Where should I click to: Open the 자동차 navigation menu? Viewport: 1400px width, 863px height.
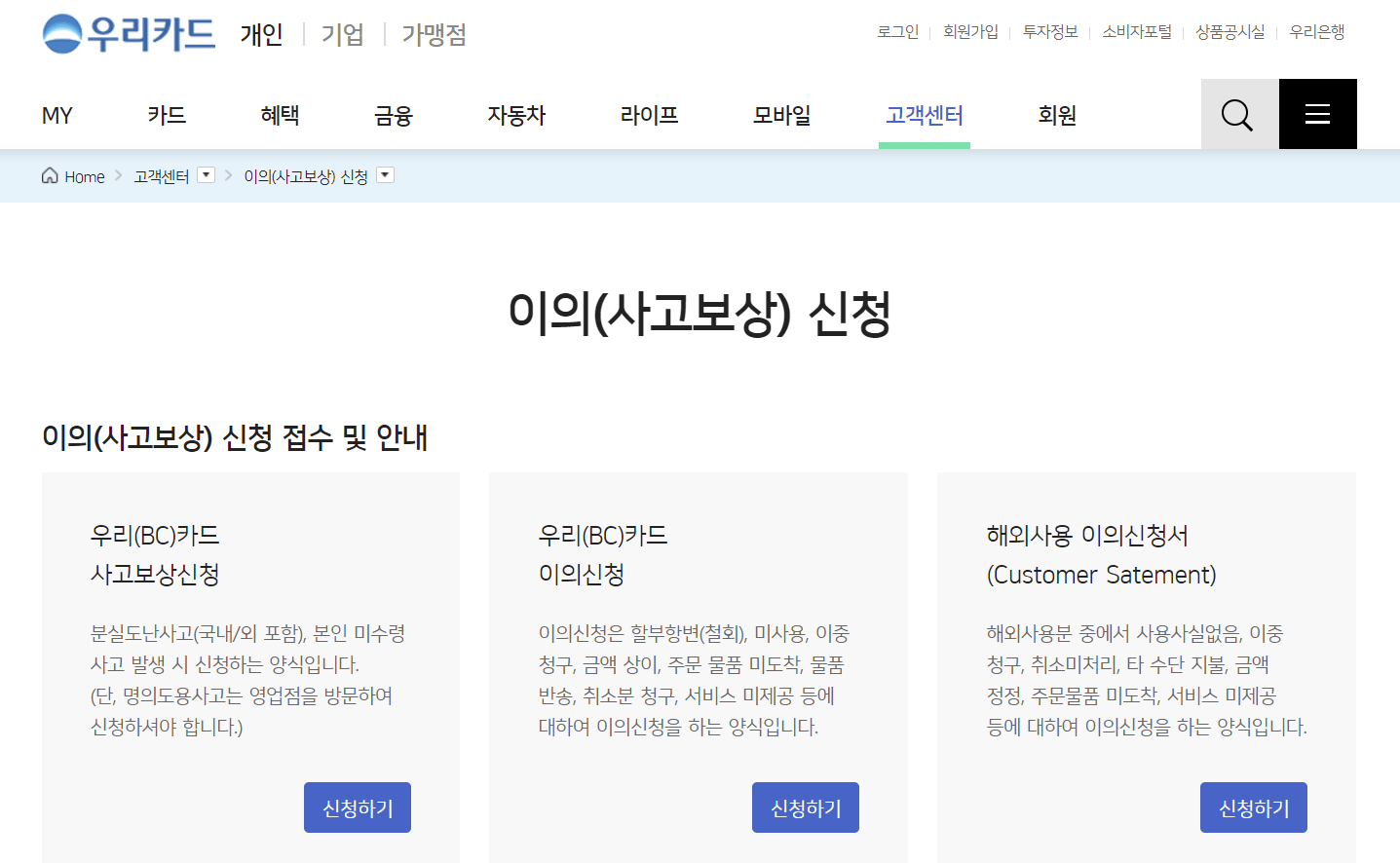(517, 114)
